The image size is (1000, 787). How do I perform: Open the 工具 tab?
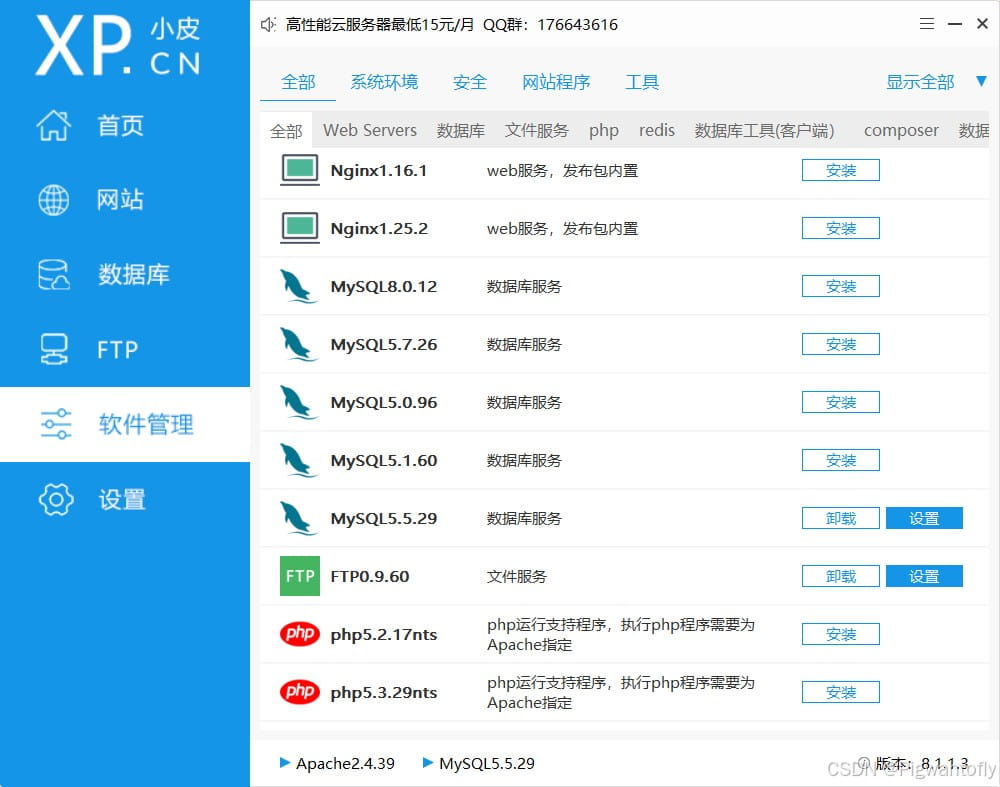click(642, 82)
